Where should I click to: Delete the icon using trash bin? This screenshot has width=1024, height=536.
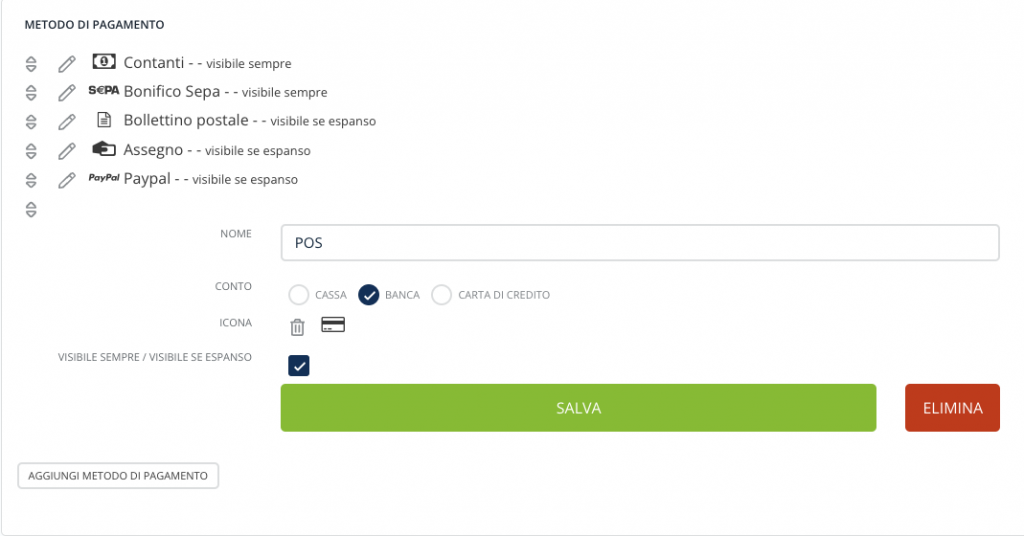coord(297,327)
